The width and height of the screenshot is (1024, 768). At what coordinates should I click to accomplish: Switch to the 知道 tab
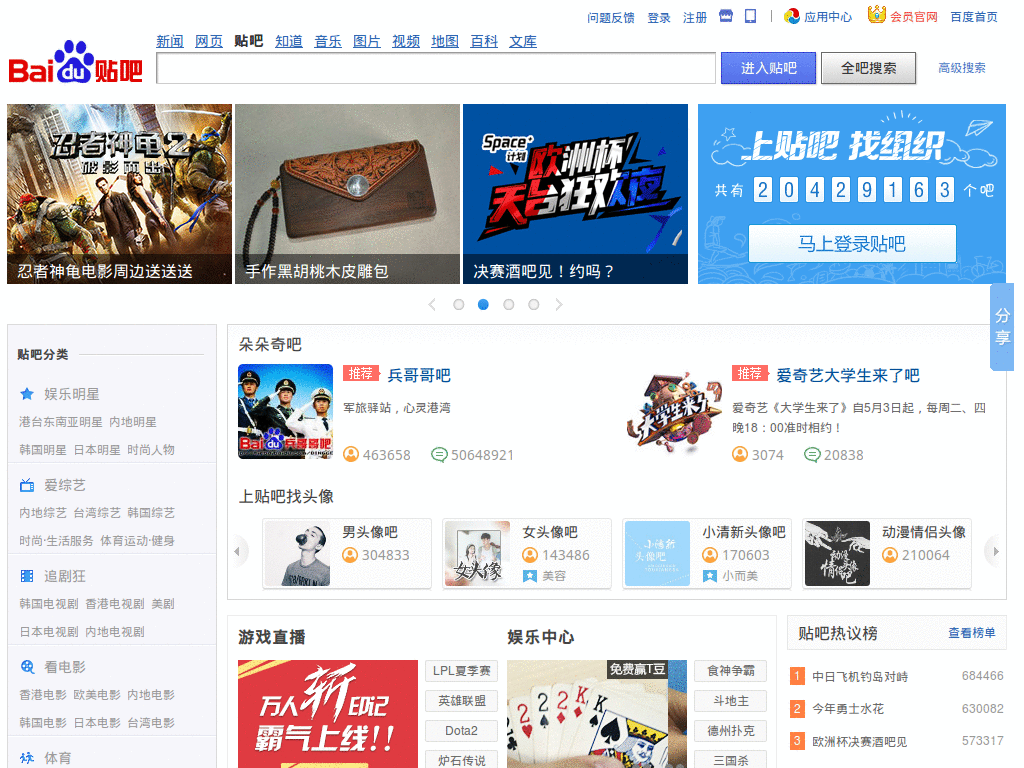point(289,41)
